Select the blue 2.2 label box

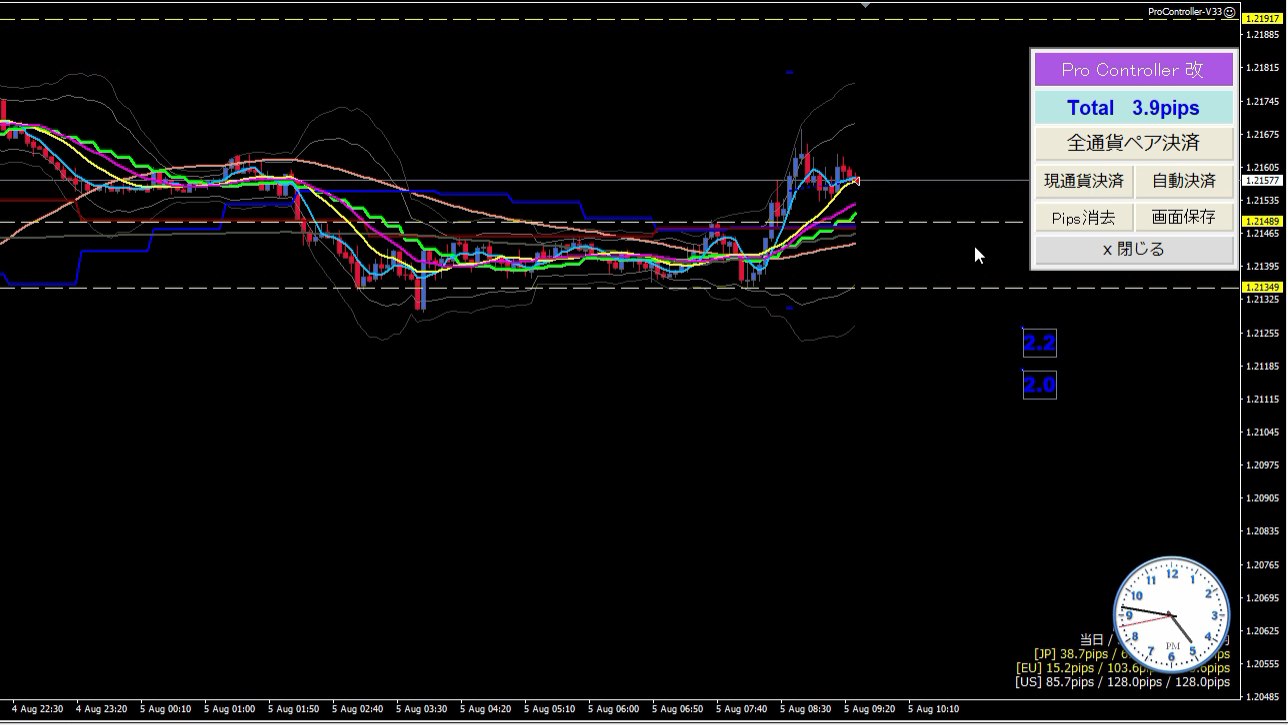1039,343
